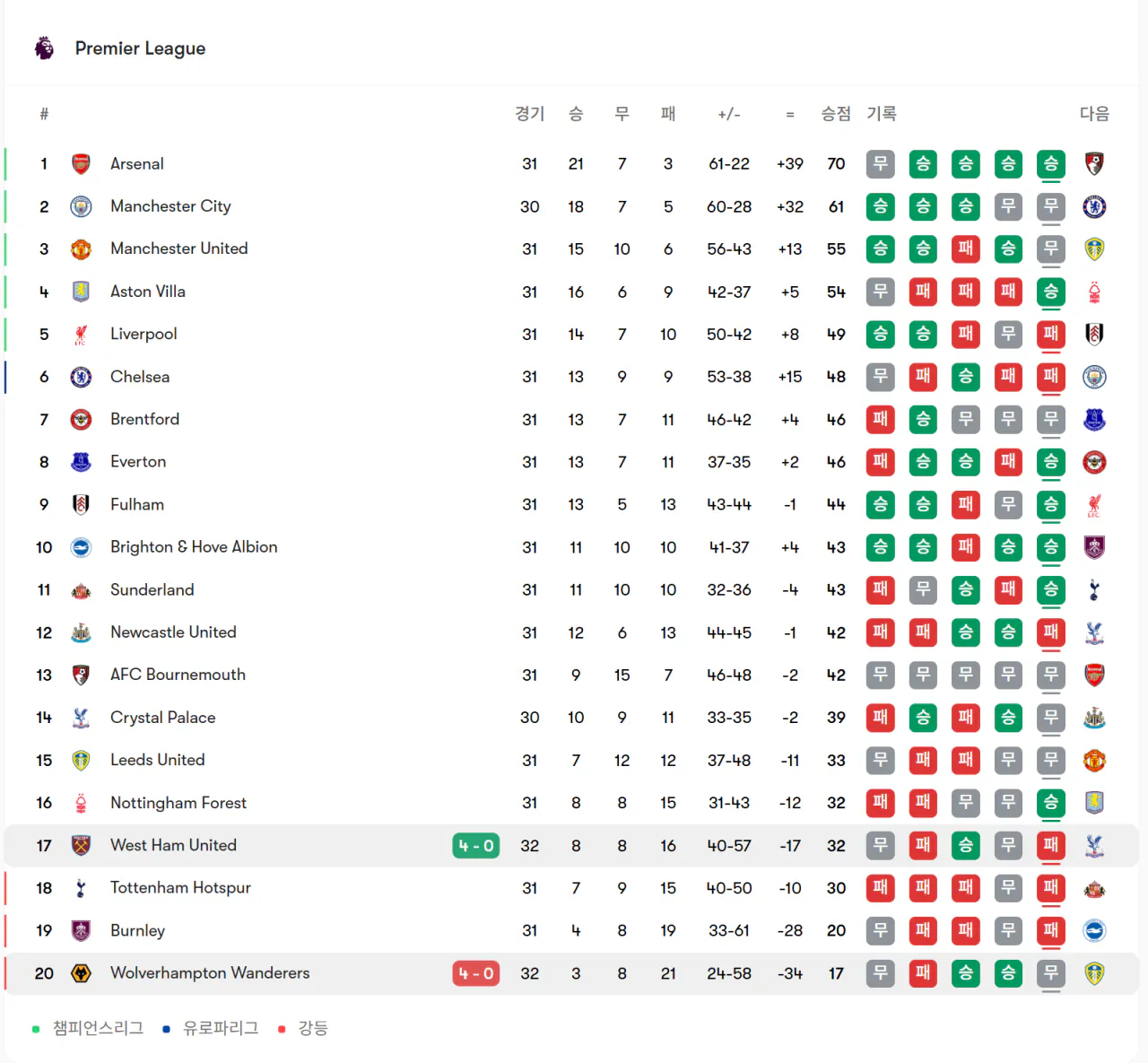This screenshot has height=1063, width=1148.
Task: Click Arsenal's most recent green form badge
Action: click(1050, 164)
